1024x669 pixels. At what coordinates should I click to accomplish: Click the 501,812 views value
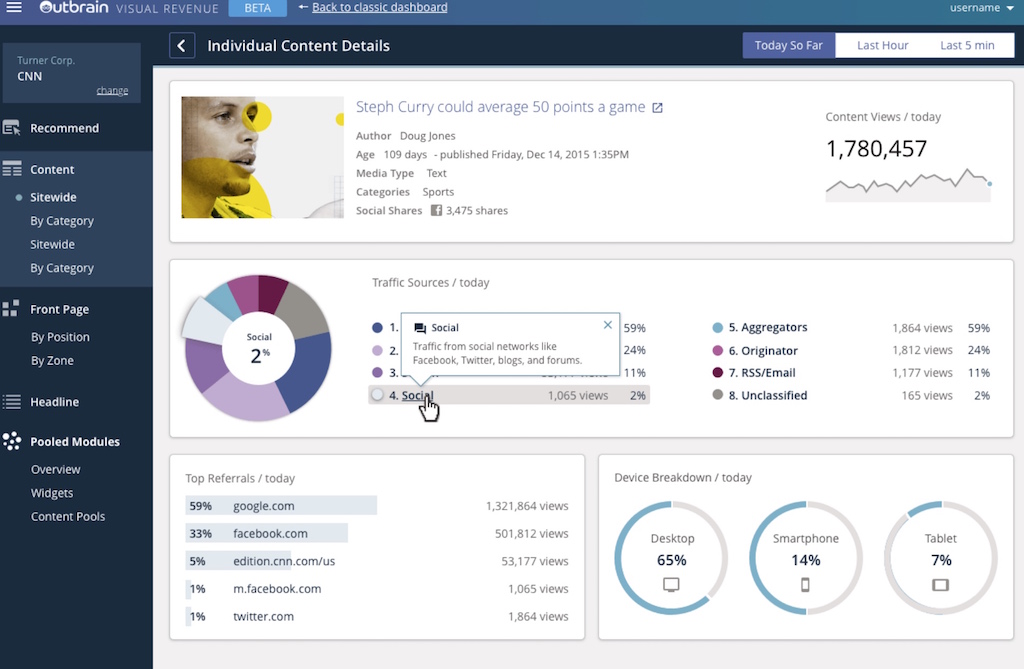coord(532,533)
